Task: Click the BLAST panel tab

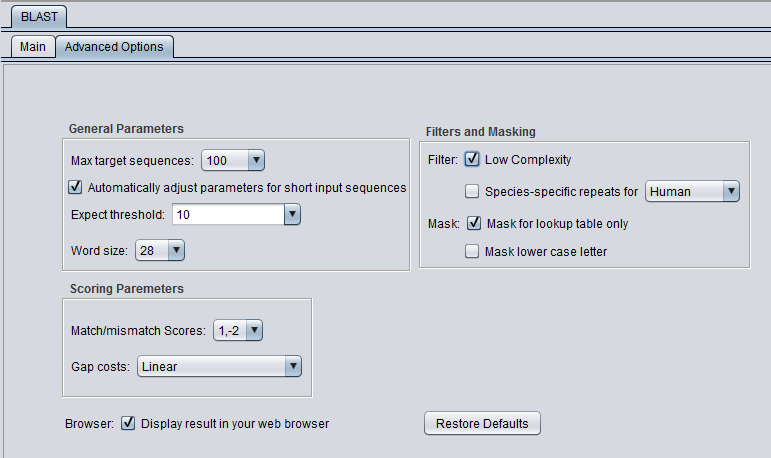Action: (x=39, y=17)
